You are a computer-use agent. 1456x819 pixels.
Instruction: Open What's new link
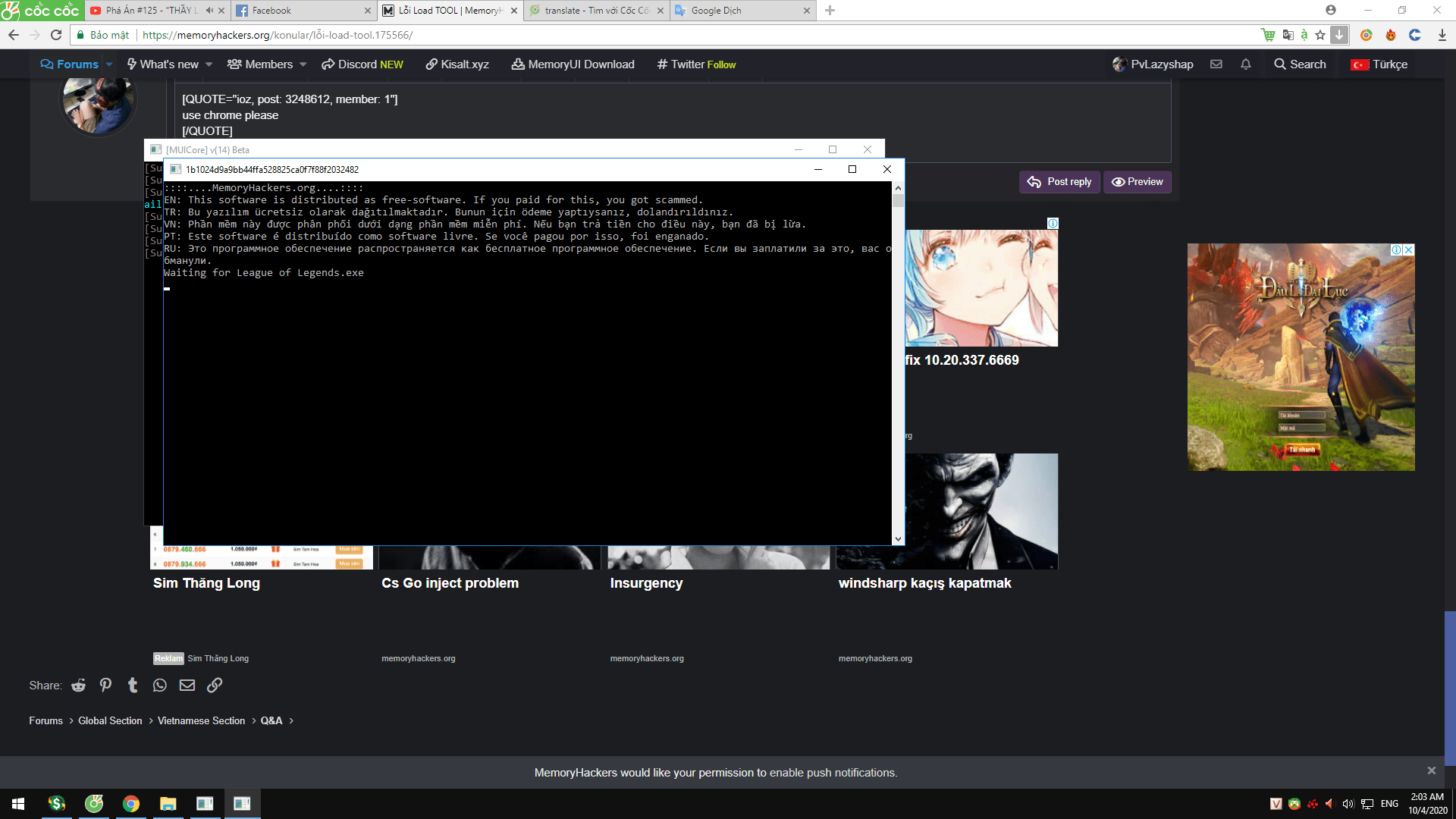point(162,64)
